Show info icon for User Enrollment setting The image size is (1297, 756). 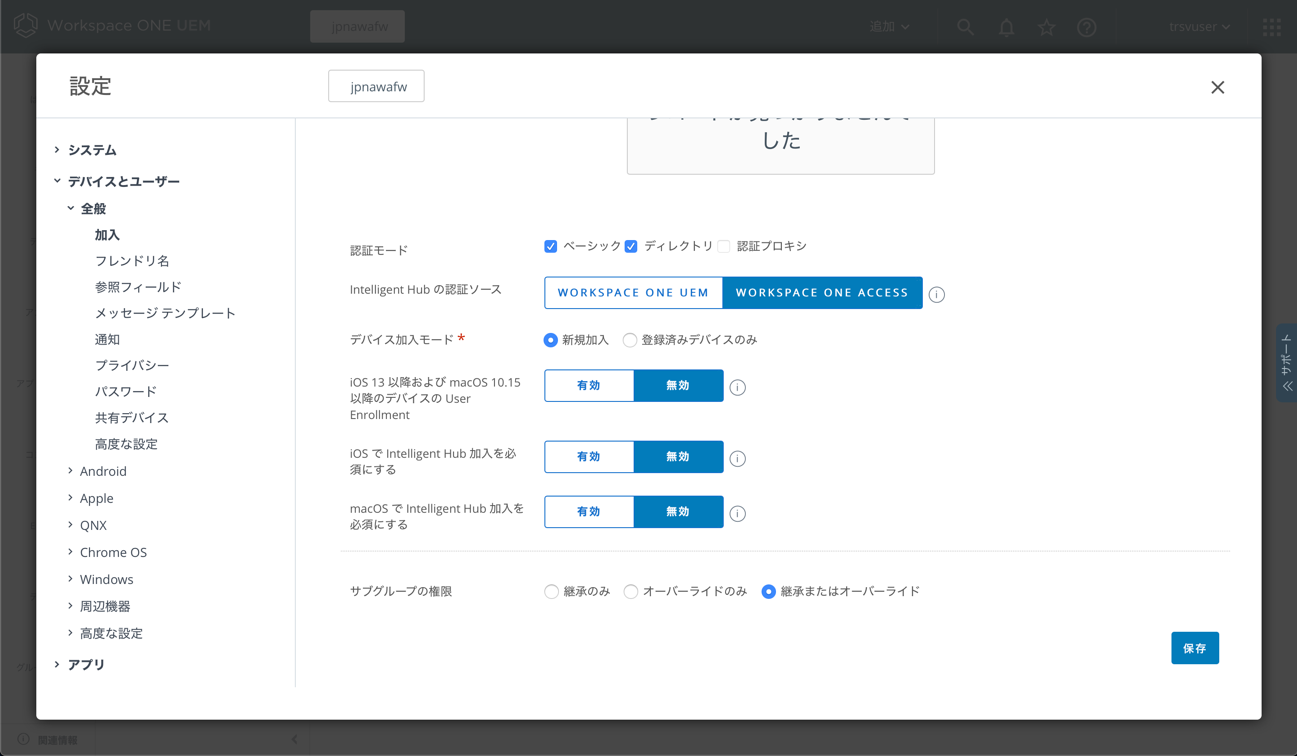(x=737, y=387)
